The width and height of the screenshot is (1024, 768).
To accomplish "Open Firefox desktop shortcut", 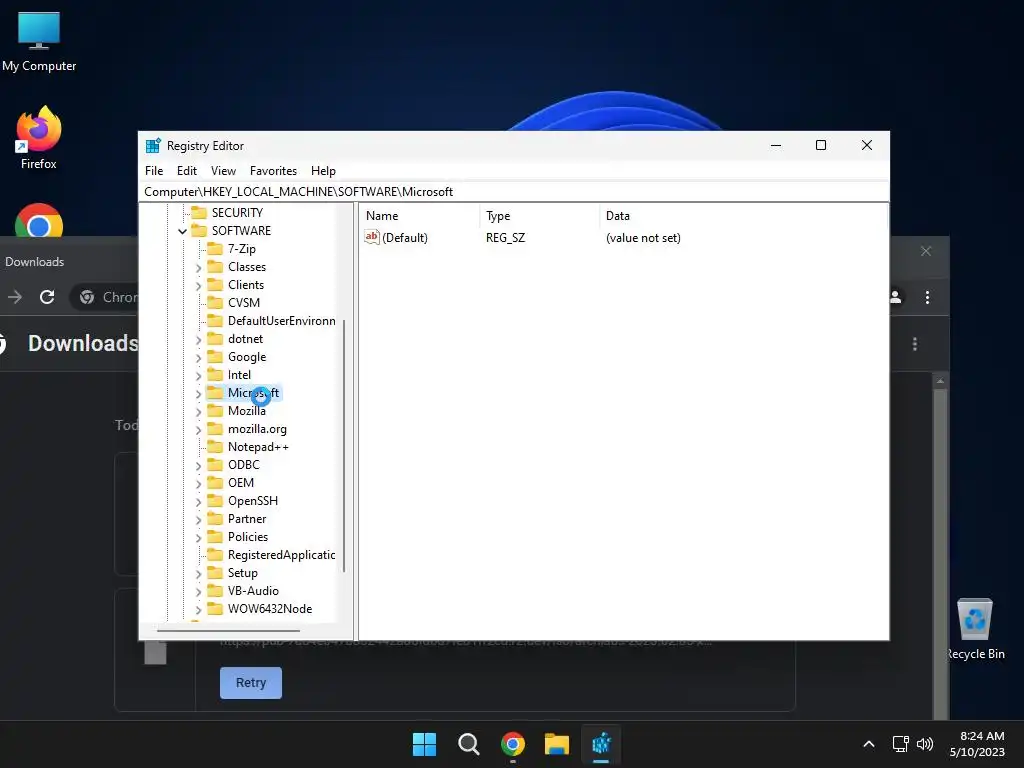I will (39, 139).
